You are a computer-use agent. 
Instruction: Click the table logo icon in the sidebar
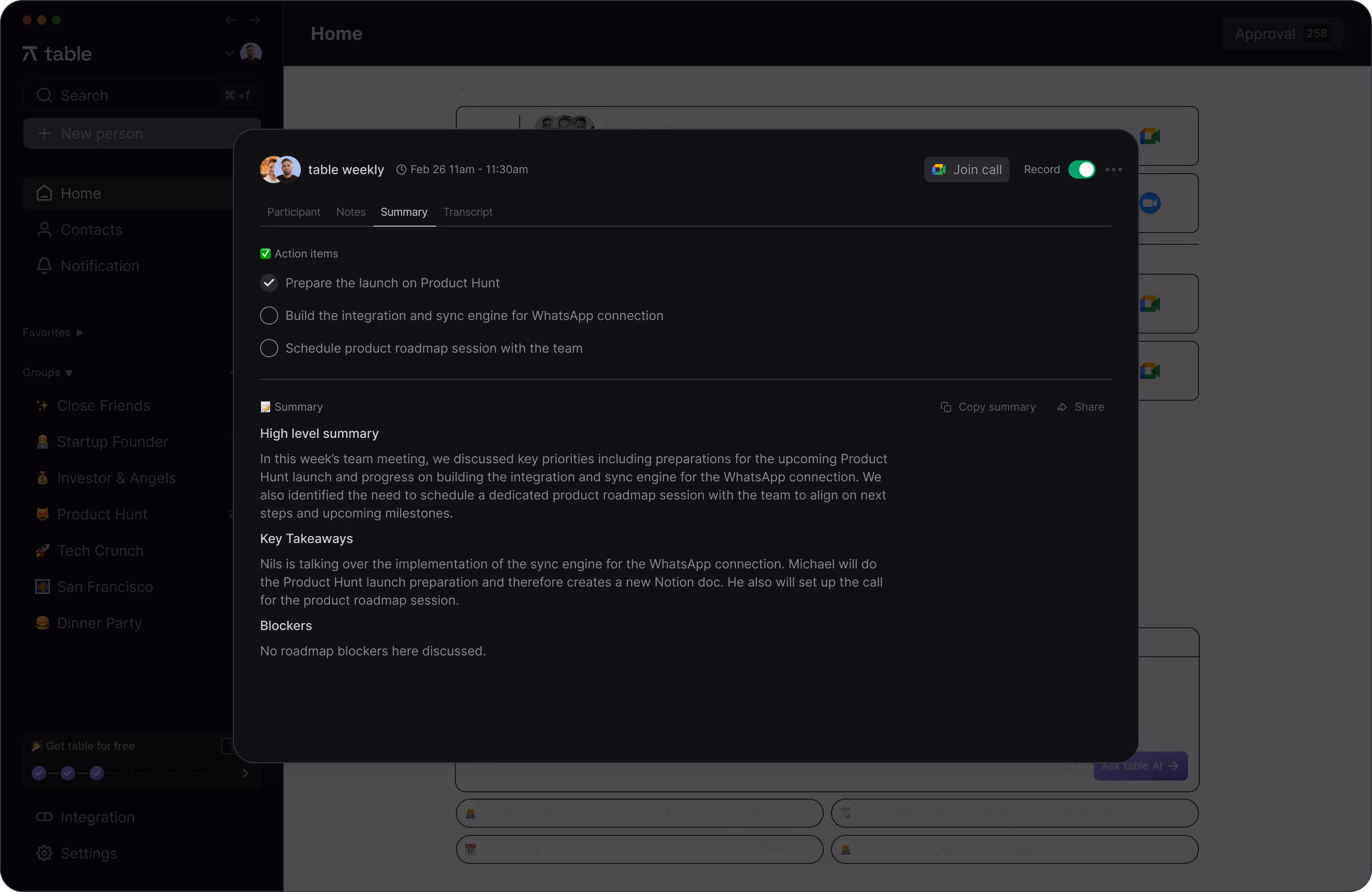[x=30, y=53]
